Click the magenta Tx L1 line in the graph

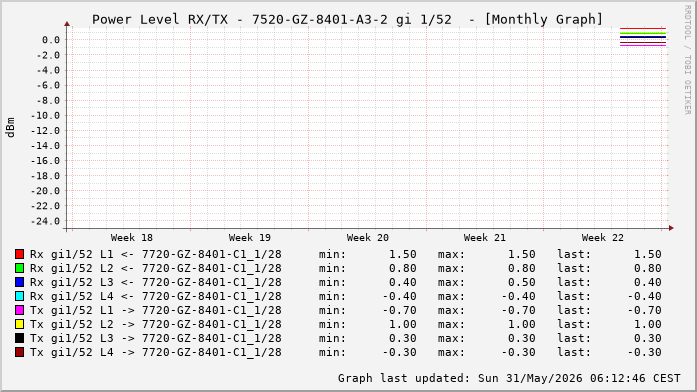point(643,45)
